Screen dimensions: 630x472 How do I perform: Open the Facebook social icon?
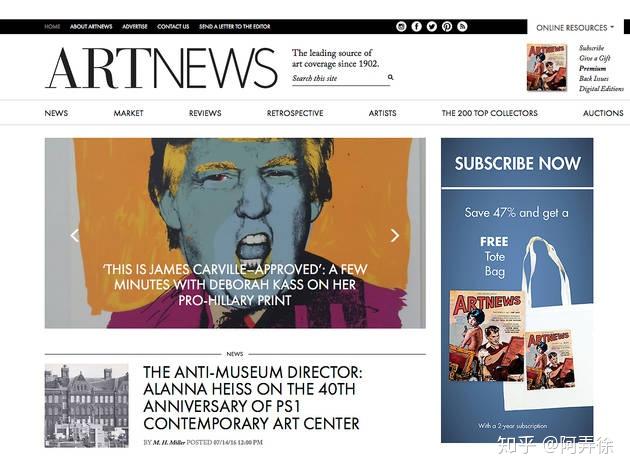pyautogui.click(x=417, y=27)
